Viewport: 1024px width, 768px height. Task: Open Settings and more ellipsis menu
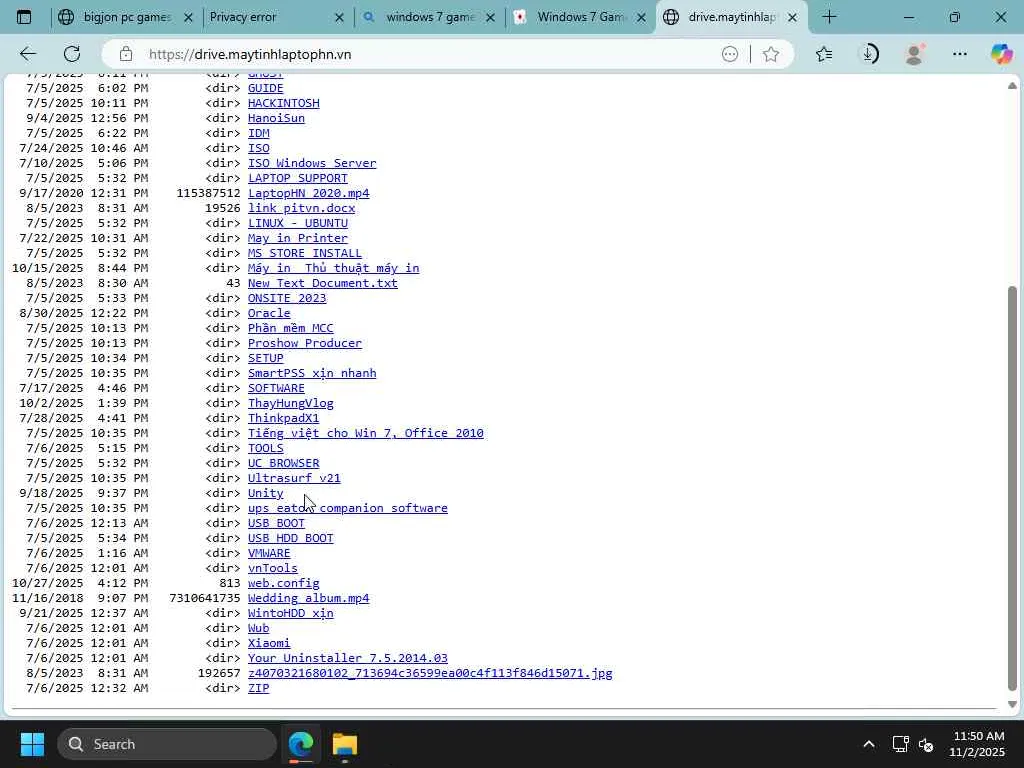959,54
